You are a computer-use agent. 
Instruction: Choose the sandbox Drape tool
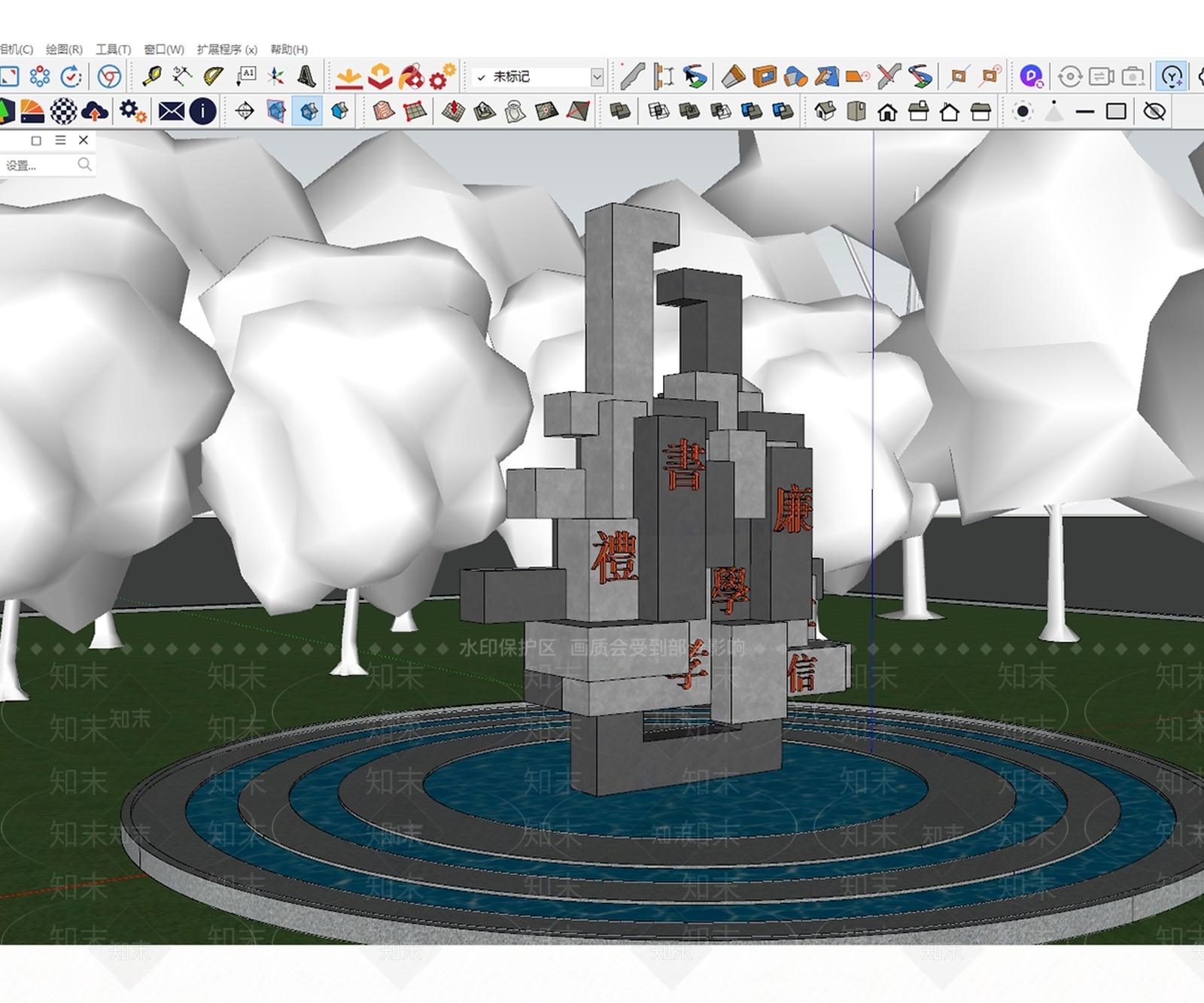pyautogui.click(x=515, y=111)
